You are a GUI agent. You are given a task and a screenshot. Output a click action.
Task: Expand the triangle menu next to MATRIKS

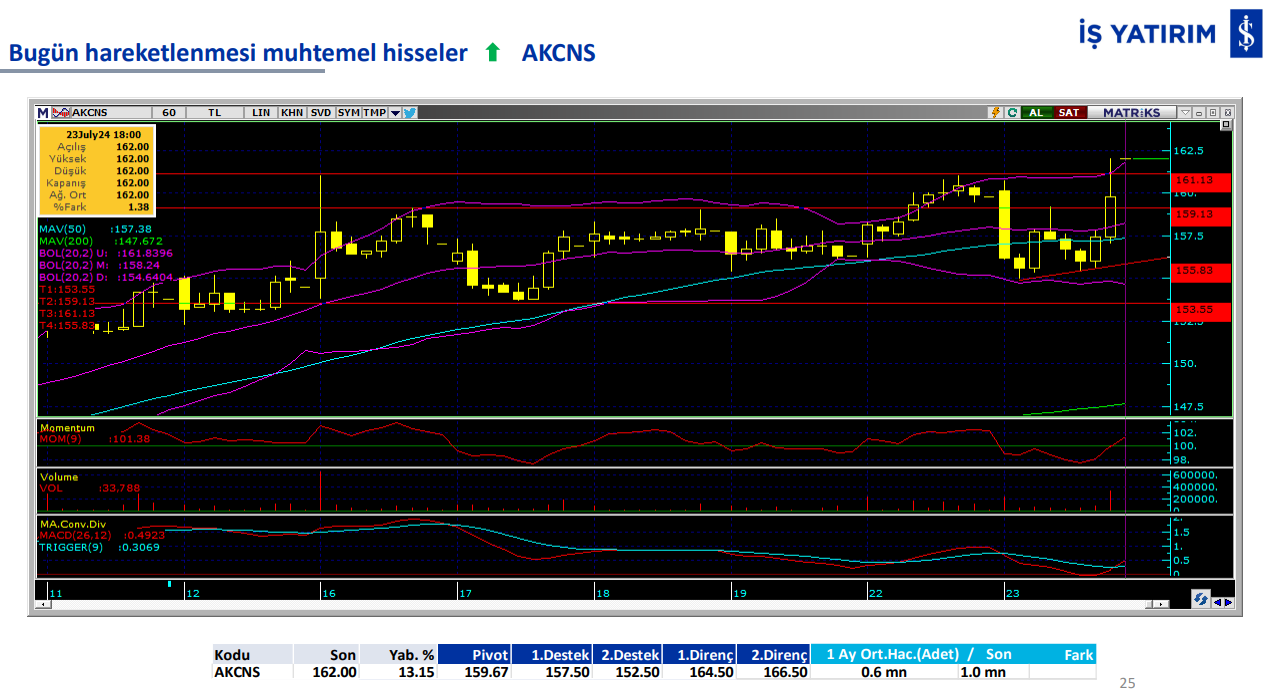point(1184,113)
